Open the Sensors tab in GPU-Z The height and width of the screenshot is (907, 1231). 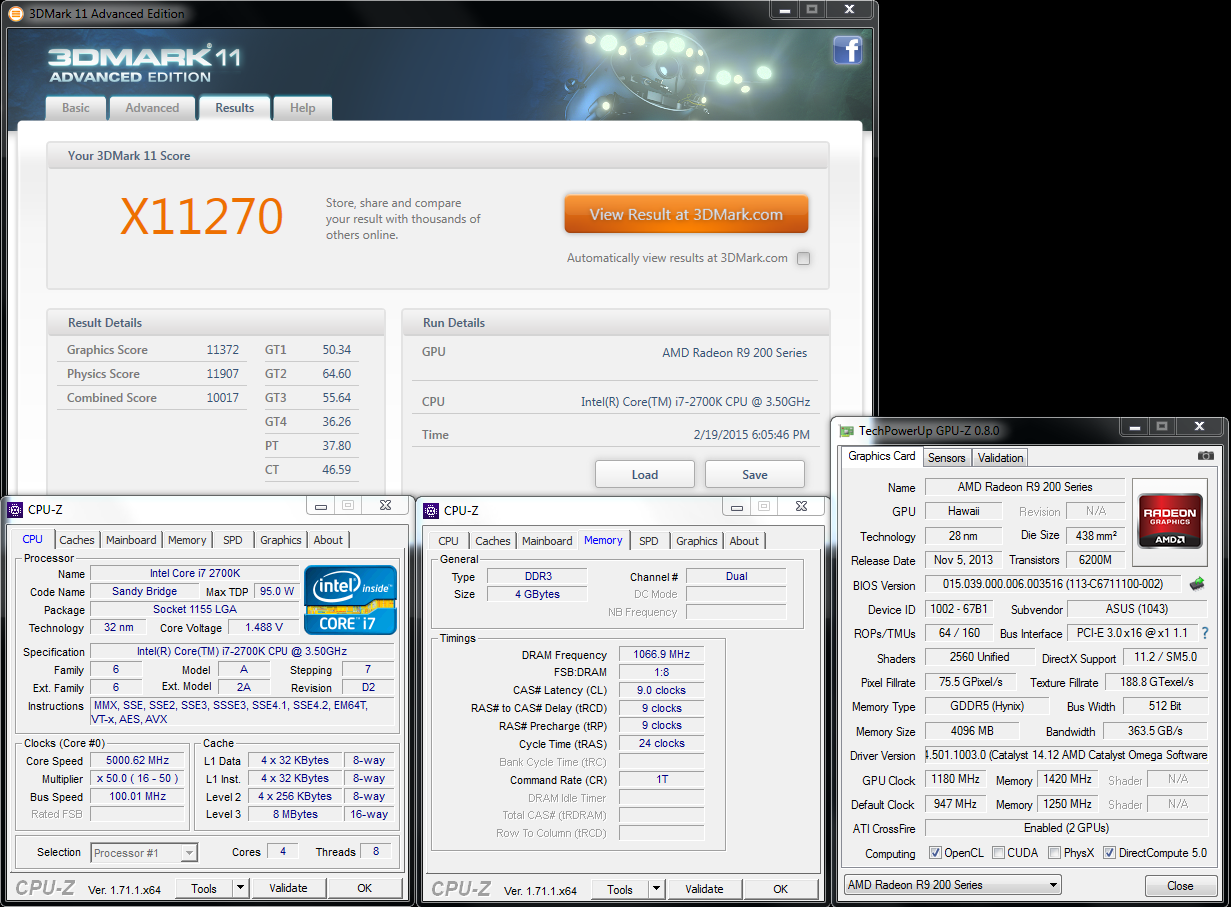(x=946, y=458)
